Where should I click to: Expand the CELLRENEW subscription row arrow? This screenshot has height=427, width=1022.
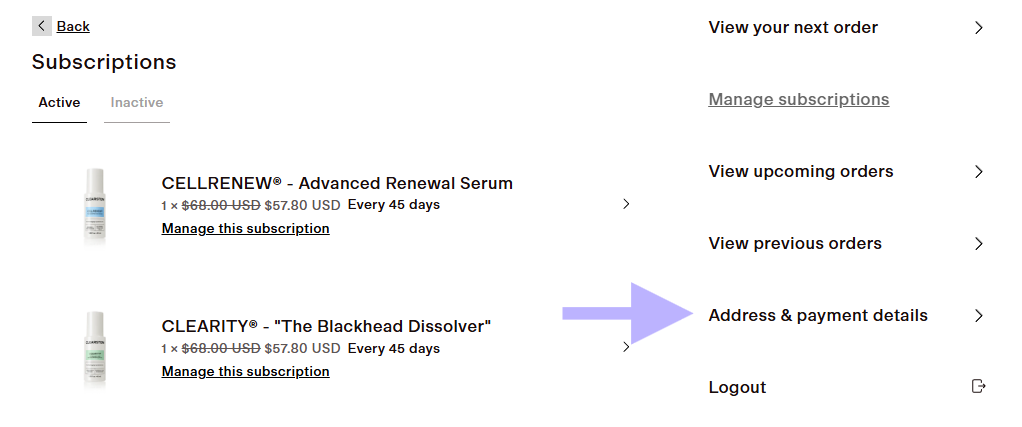coord(626,204)
